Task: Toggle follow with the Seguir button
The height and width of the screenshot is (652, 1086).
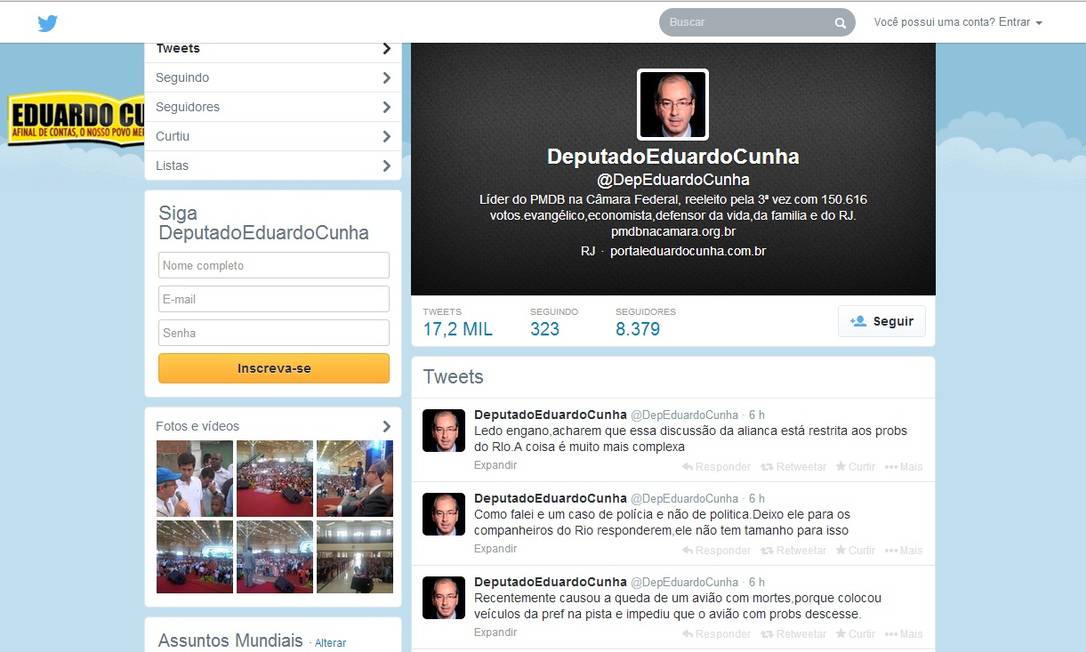Action: pyautogui.click(x=881, y=321)
